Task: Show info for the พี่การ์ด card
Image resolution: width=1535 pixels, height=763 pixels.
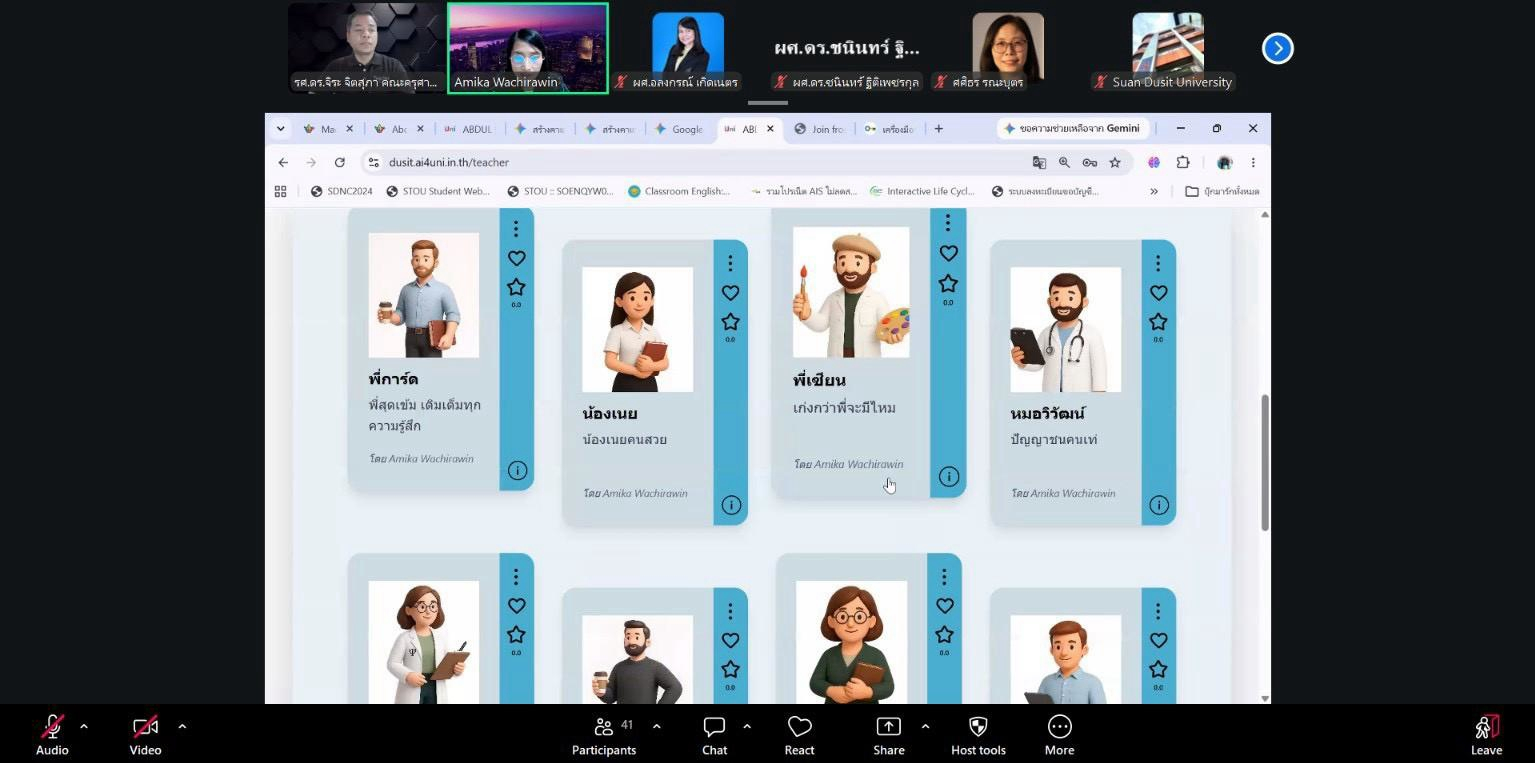Action: (517, 470)
